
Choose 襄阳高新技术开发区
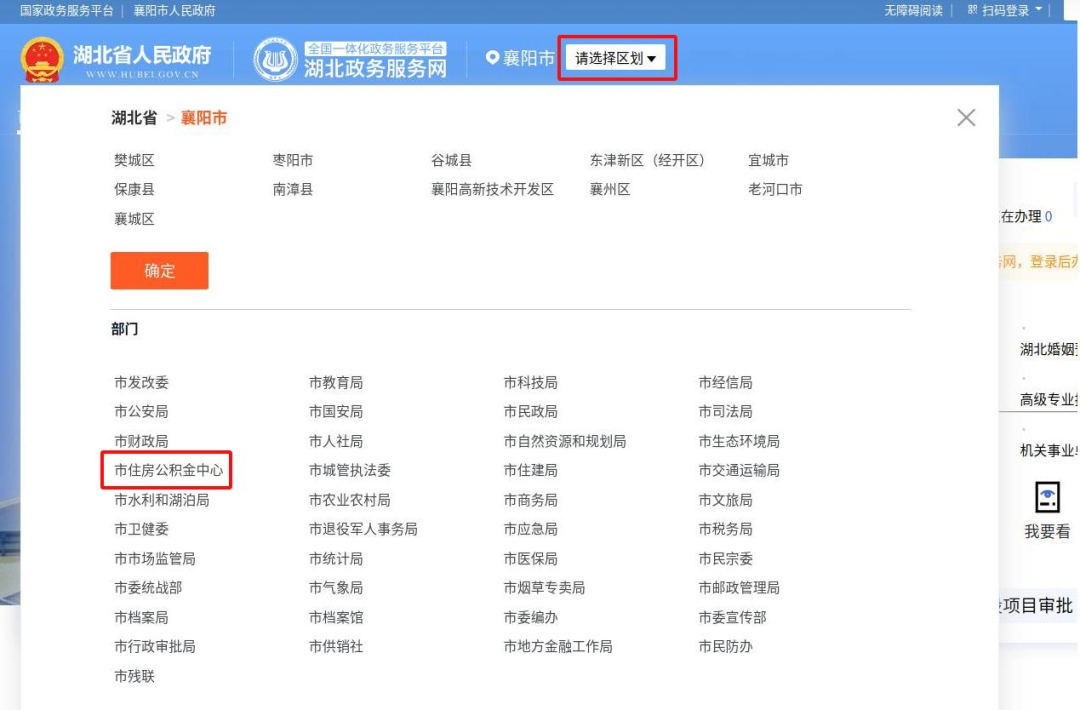[492, 189]
